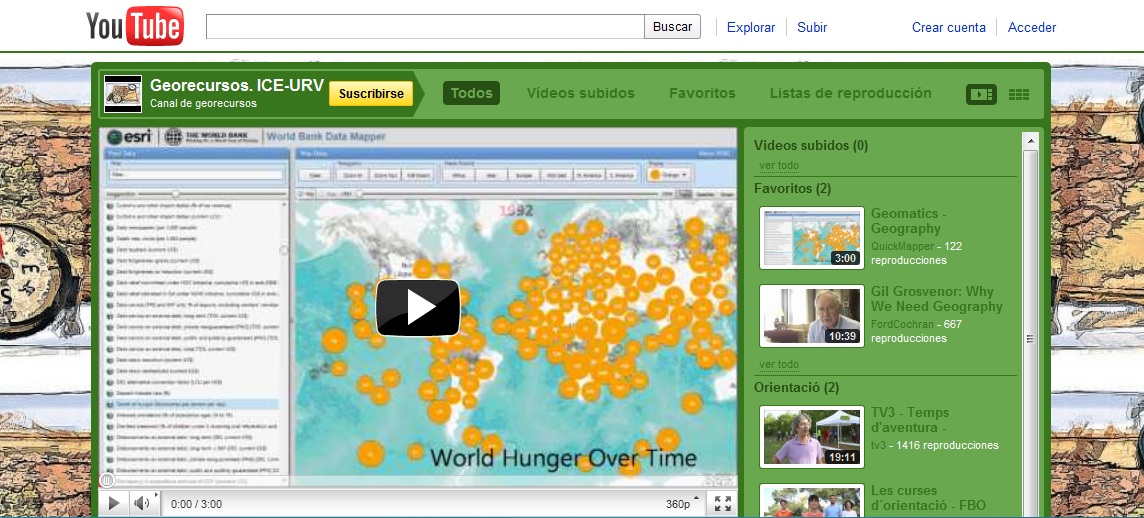Switch to player view layout icon
This screenshot has width=1144, height=518.
(981, 94)
